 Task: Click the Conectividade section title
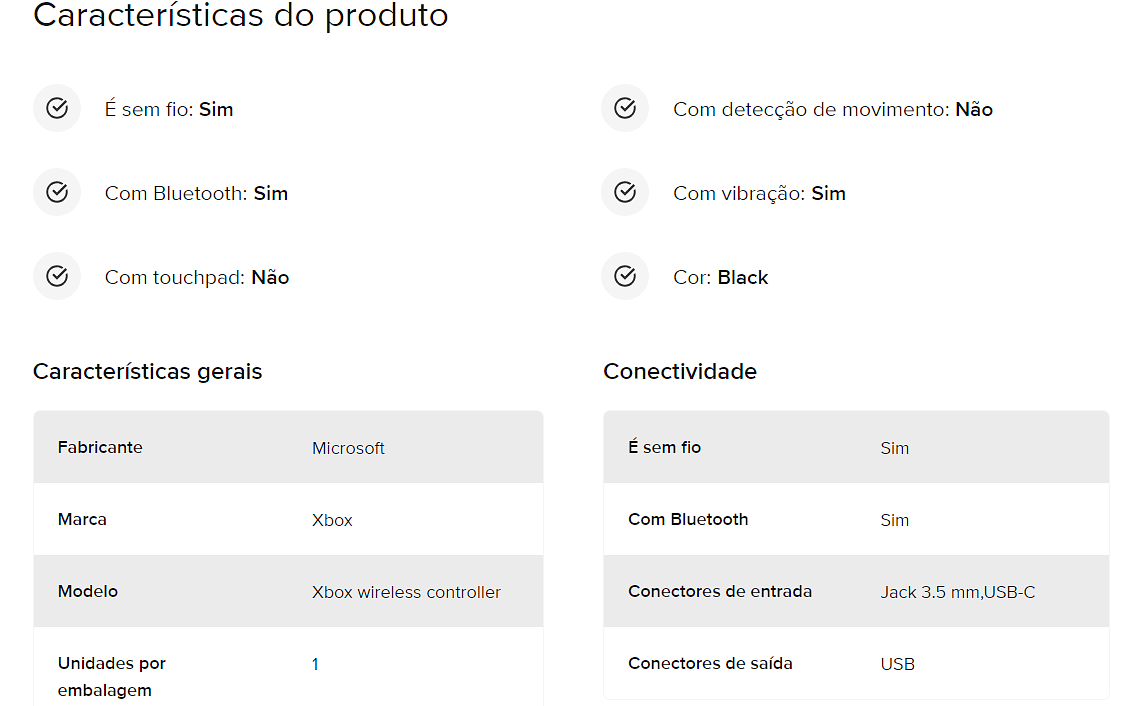[x=680, y=372]
